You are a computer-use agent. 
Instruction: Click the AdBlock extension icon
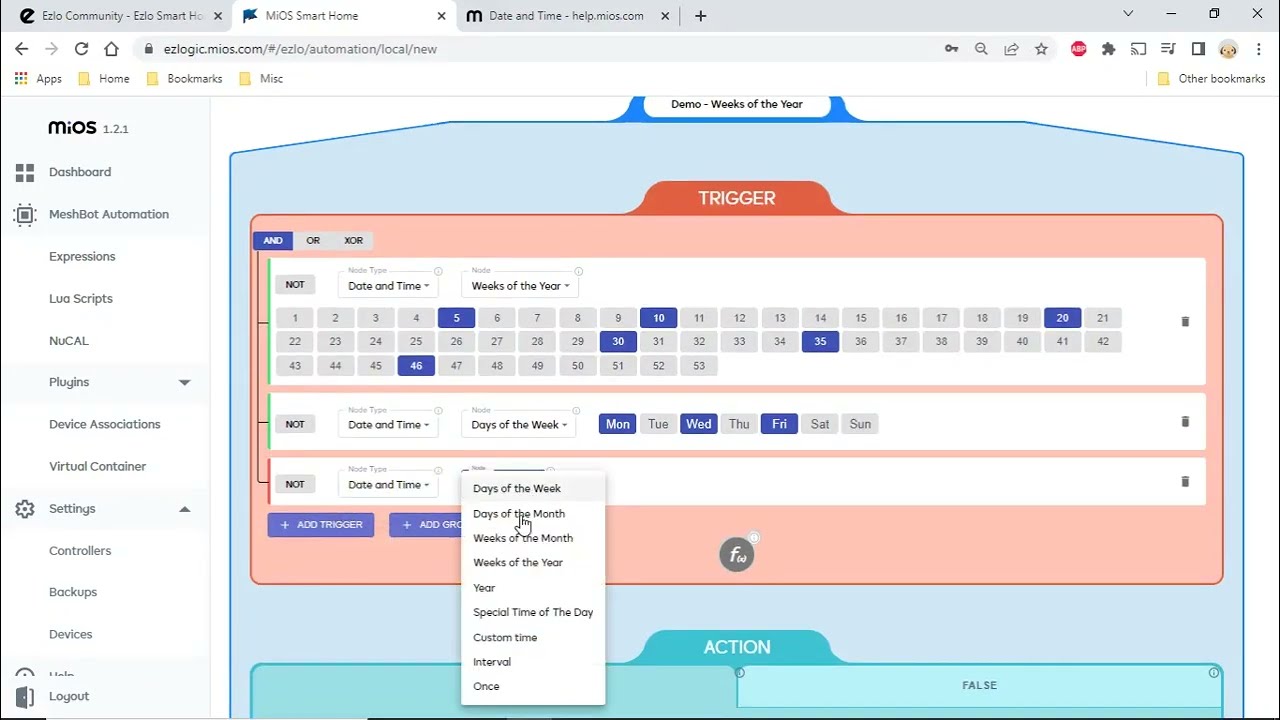pyautogui.click(x=1078, y=48)
